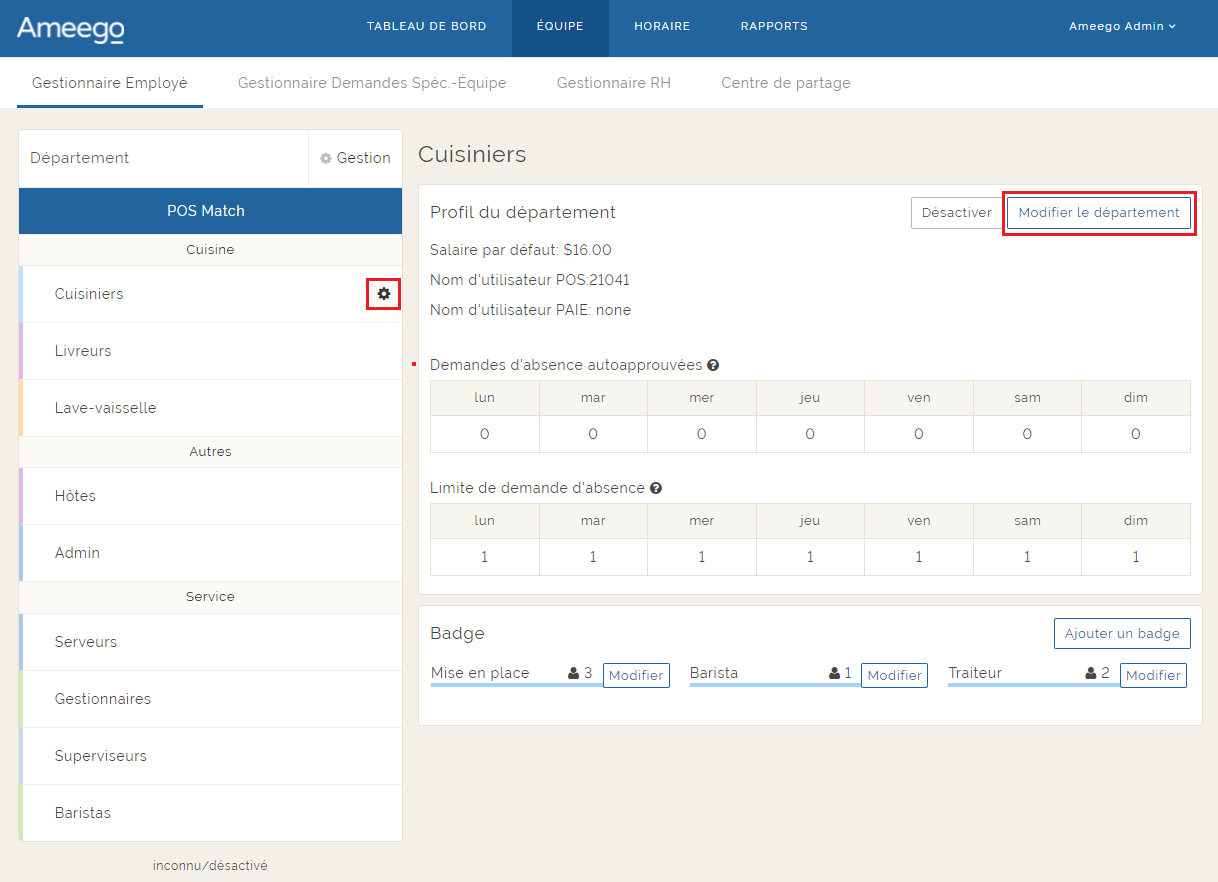This screenshot has width=1218, height=882.
Task: Click the person icon on Mise en place badge
Action: coord(574,674)
